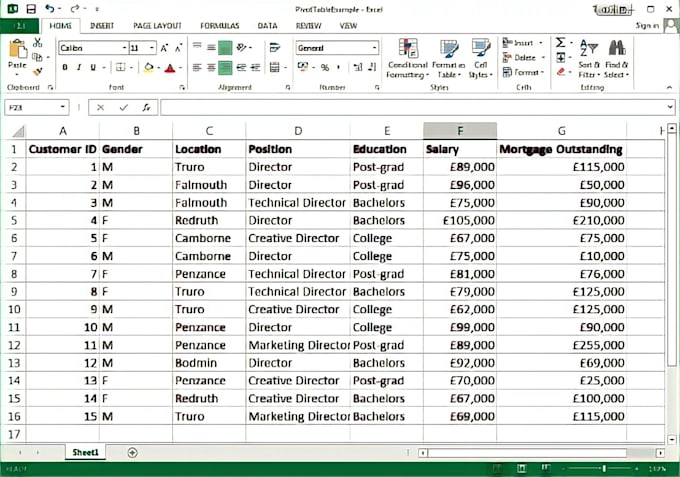
Task: Click the Save icon in quick access toolbar
Action: [31, 8]
